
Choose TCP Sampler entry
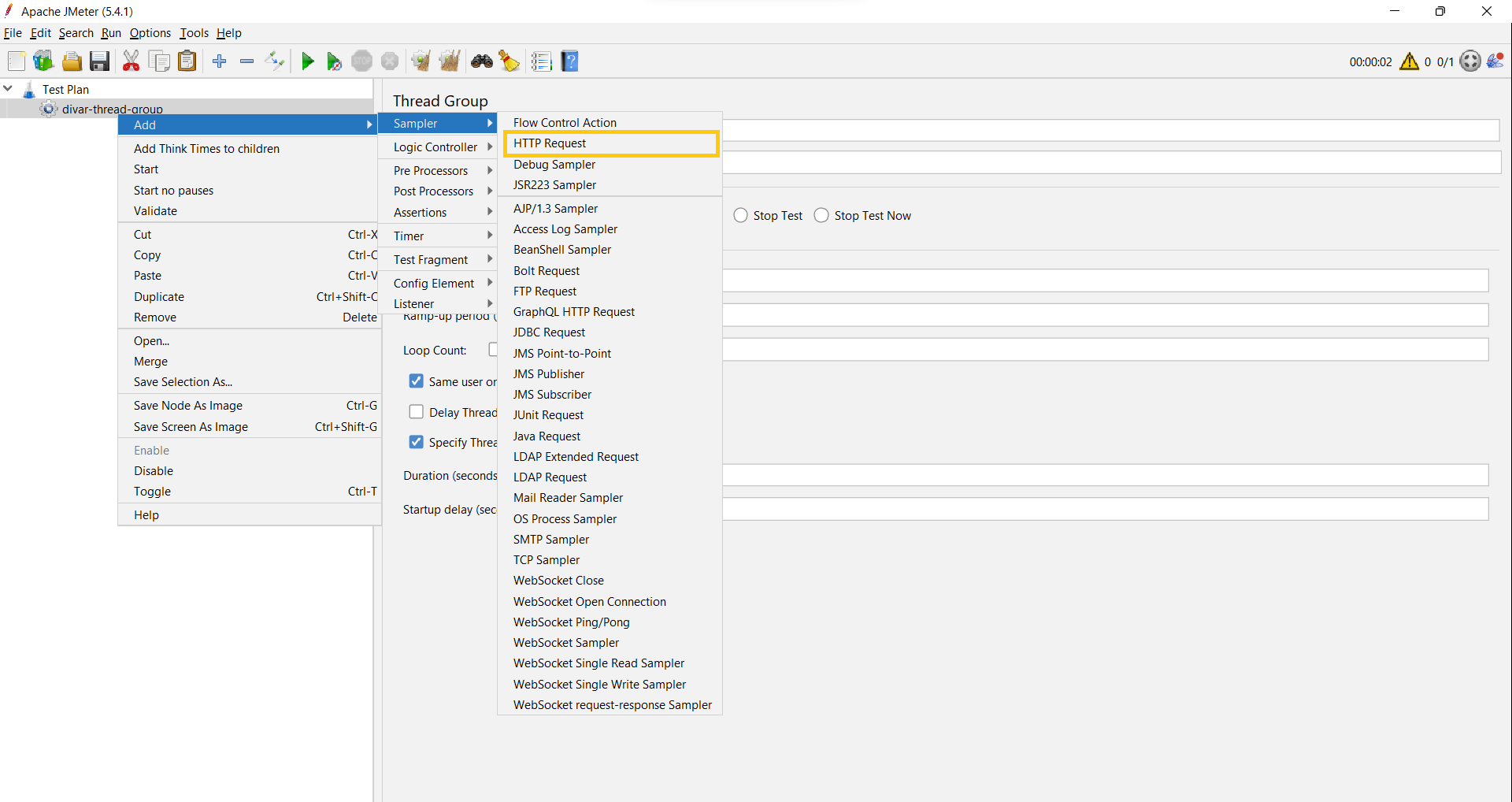pyautogui.click(x=610, y=560)
